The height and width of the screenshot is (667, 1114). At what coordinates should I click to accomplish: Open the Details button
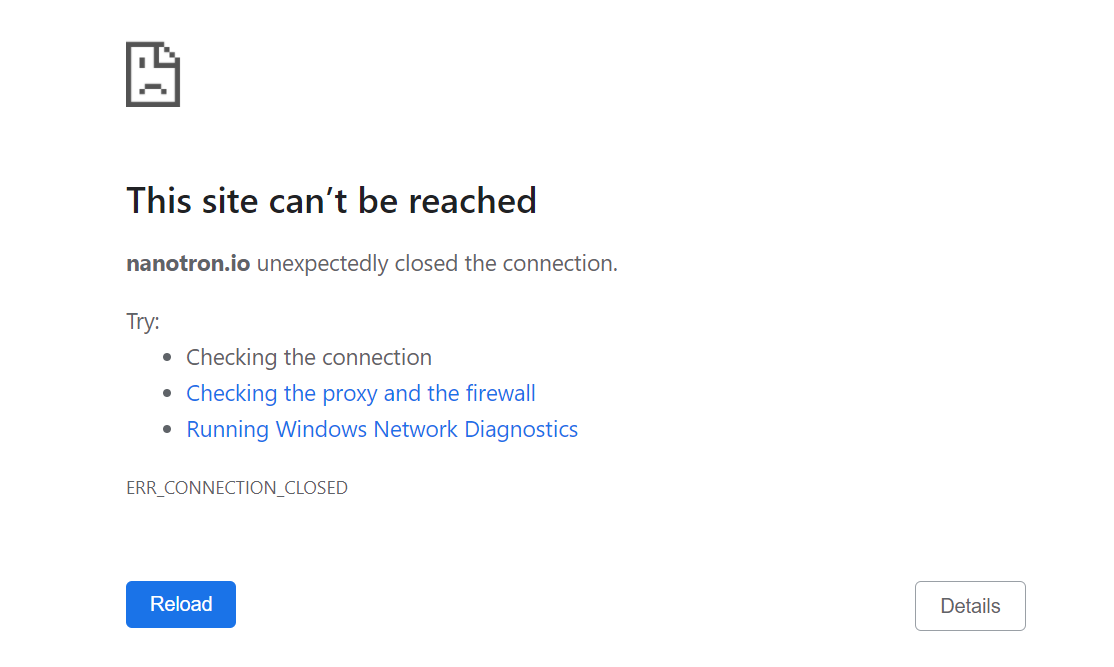pos(969,606)
